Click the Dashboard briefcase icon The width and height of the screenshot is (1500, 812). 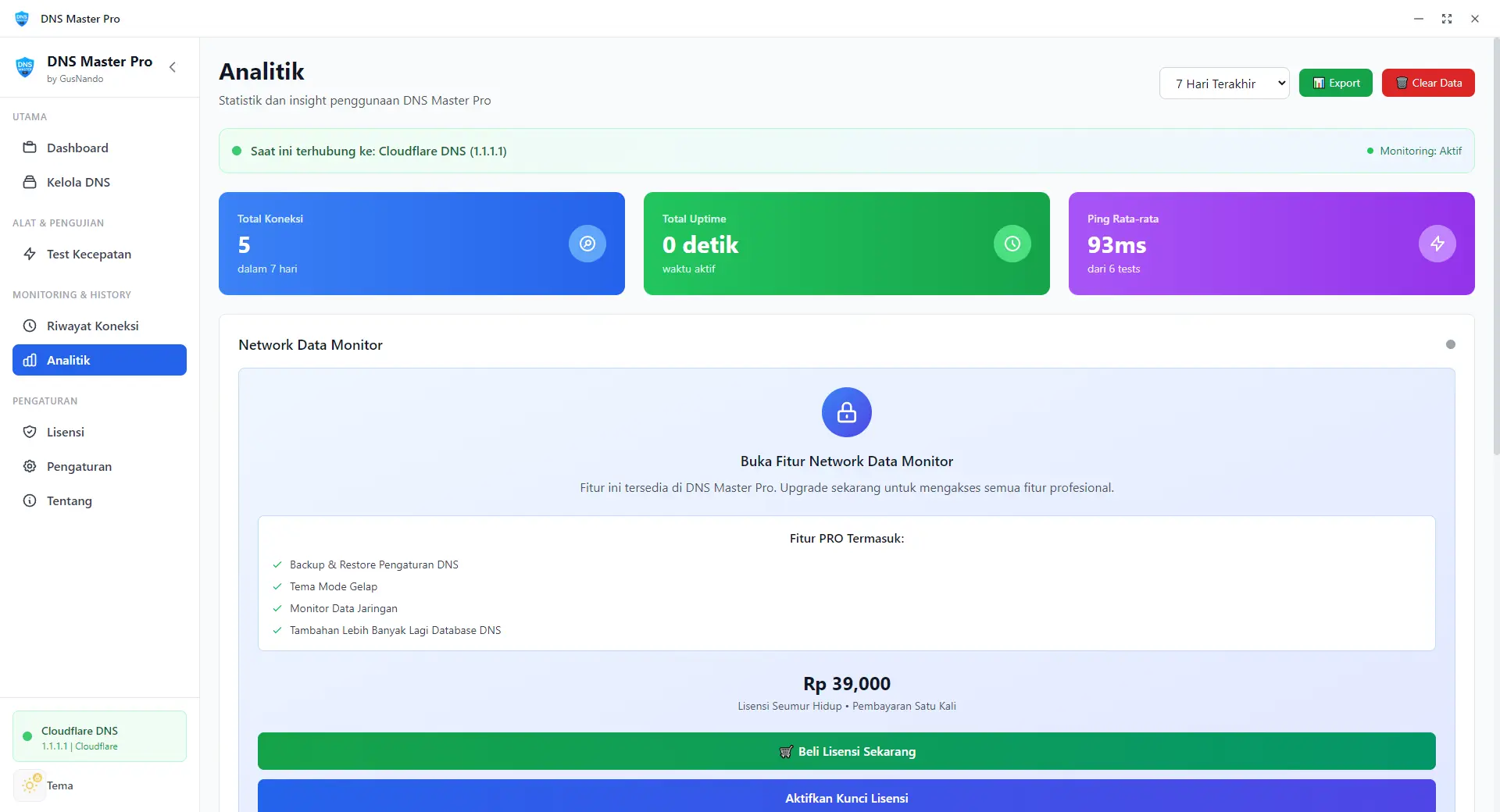point(30,148)
